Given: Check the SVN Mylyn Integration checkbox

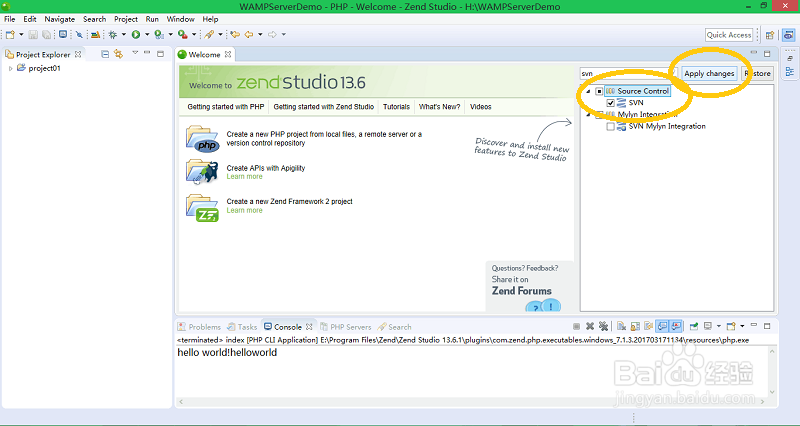Looking at the screenshot, I should (610, 127).
